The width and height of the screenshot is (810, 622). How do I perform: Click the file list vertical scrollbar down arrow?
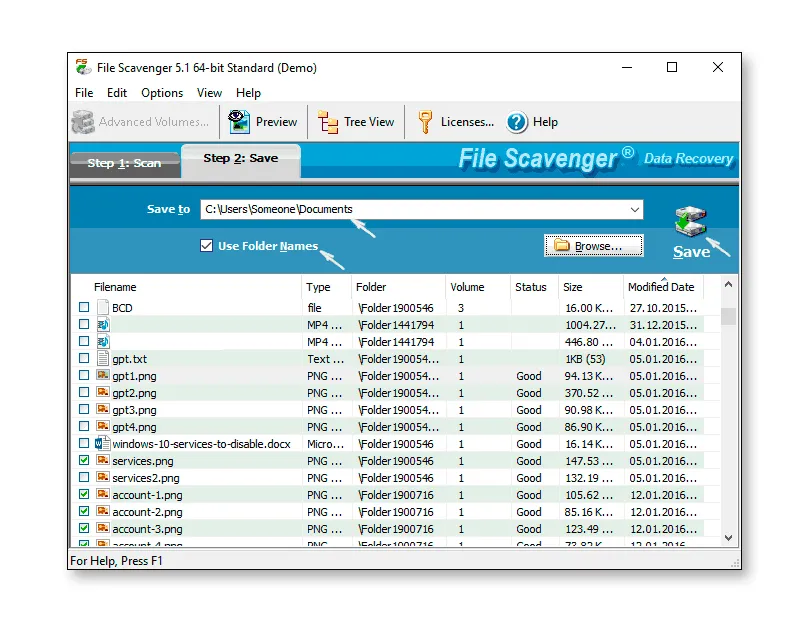pyautogui.click(x=729, y=538)
